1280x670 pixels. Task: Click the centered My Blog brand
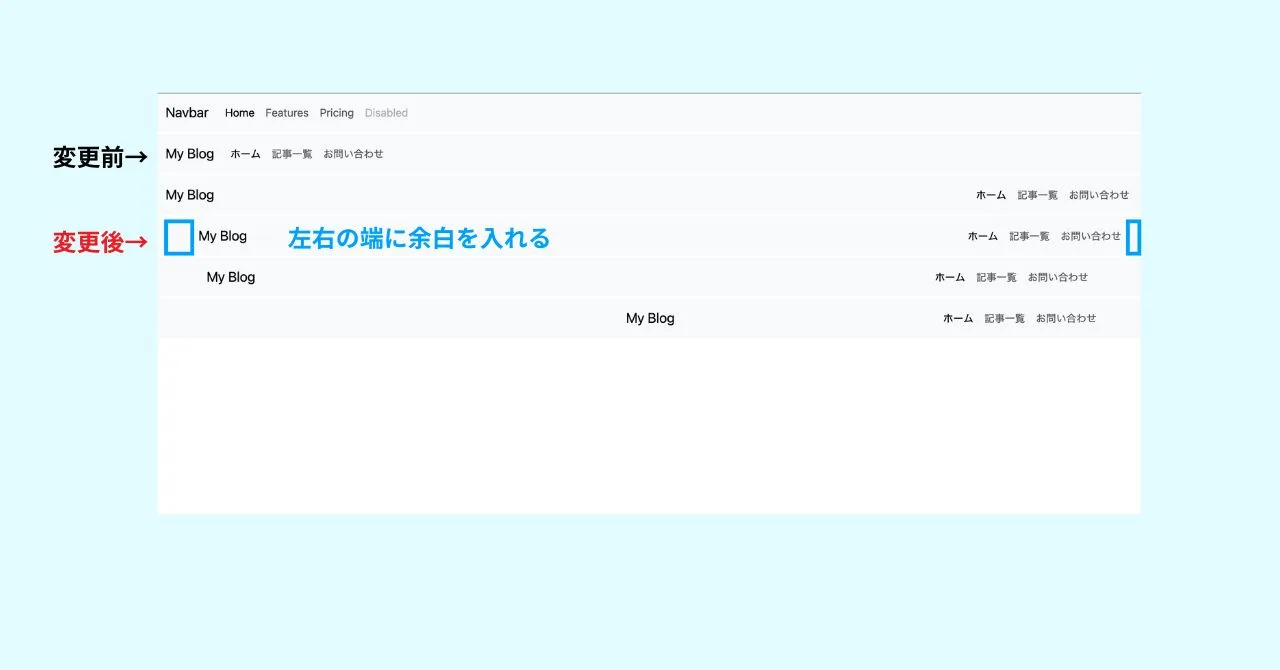pos(650,318)
